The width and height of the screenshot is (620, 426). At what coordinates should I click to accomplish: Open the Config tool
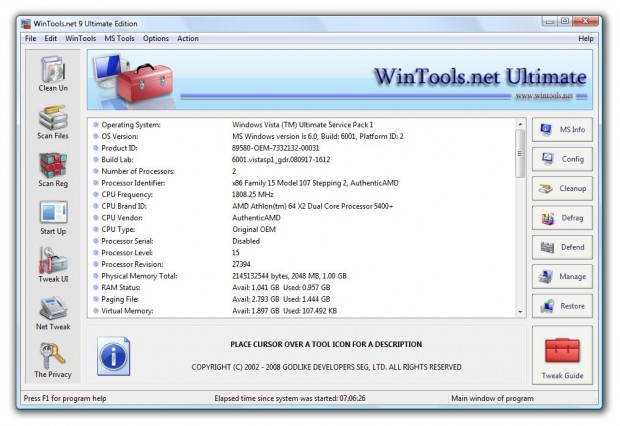click(x=562, y=159)
